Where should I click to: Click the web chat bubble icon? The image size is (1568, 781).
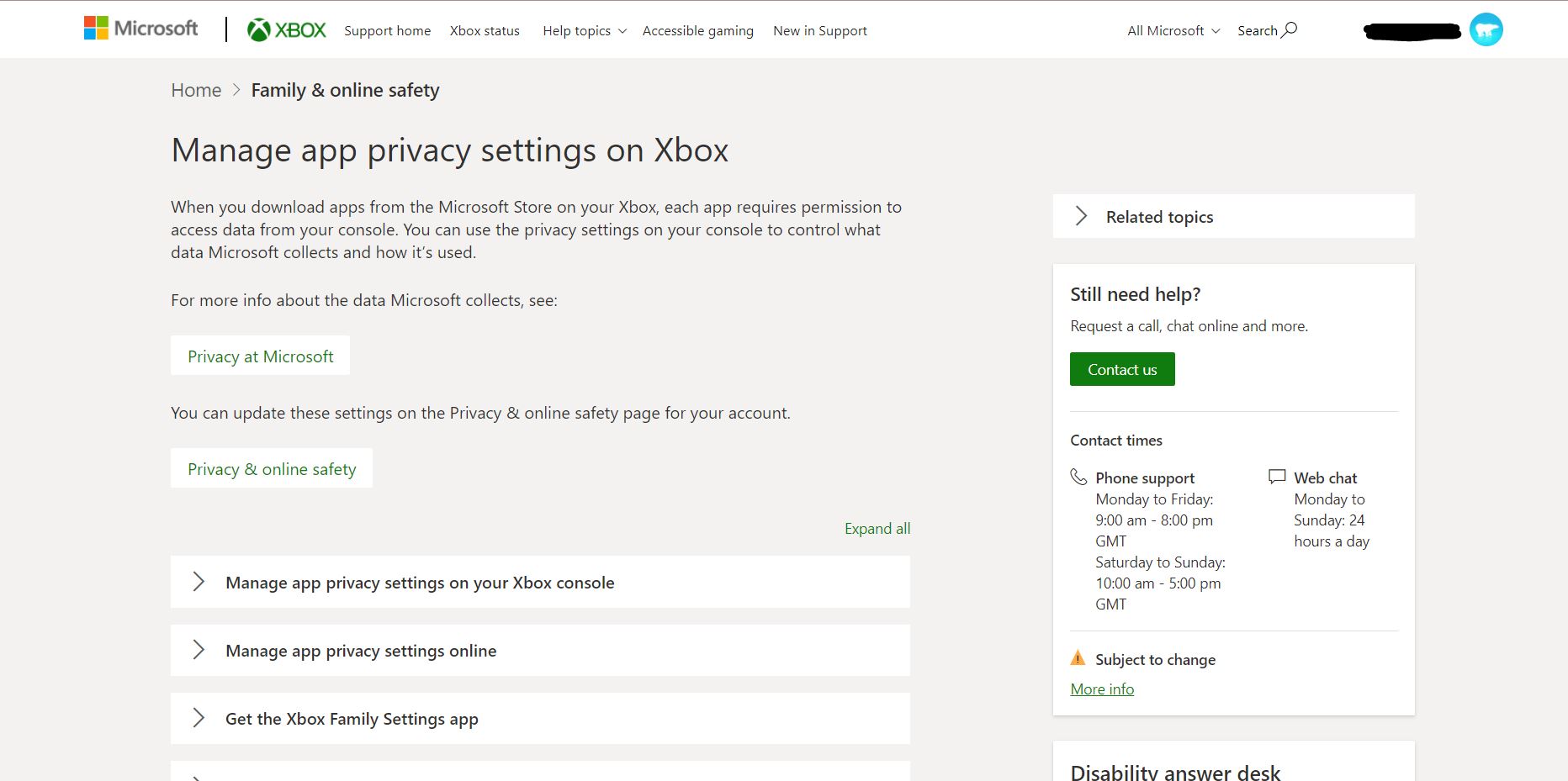(1277, 477)
